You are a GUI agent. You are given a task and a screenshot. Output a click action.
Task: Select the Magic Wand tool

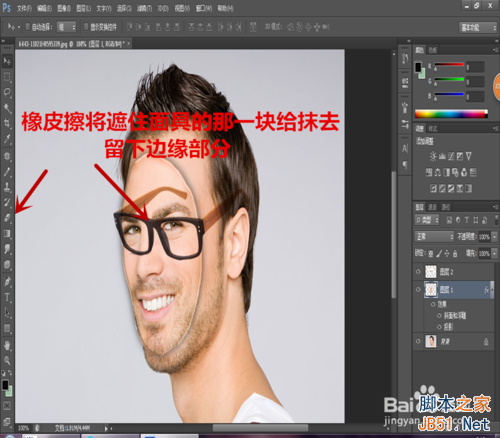(x=7, y=108)
